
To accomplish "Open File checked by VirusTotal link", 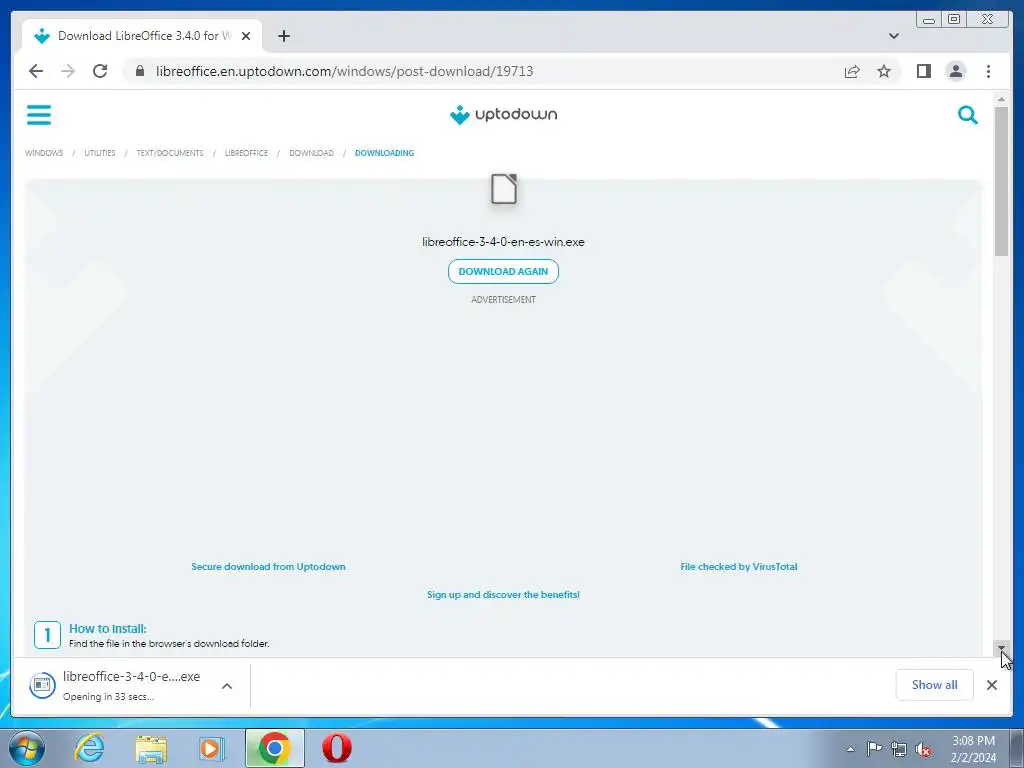I will (x=739, y=567).
